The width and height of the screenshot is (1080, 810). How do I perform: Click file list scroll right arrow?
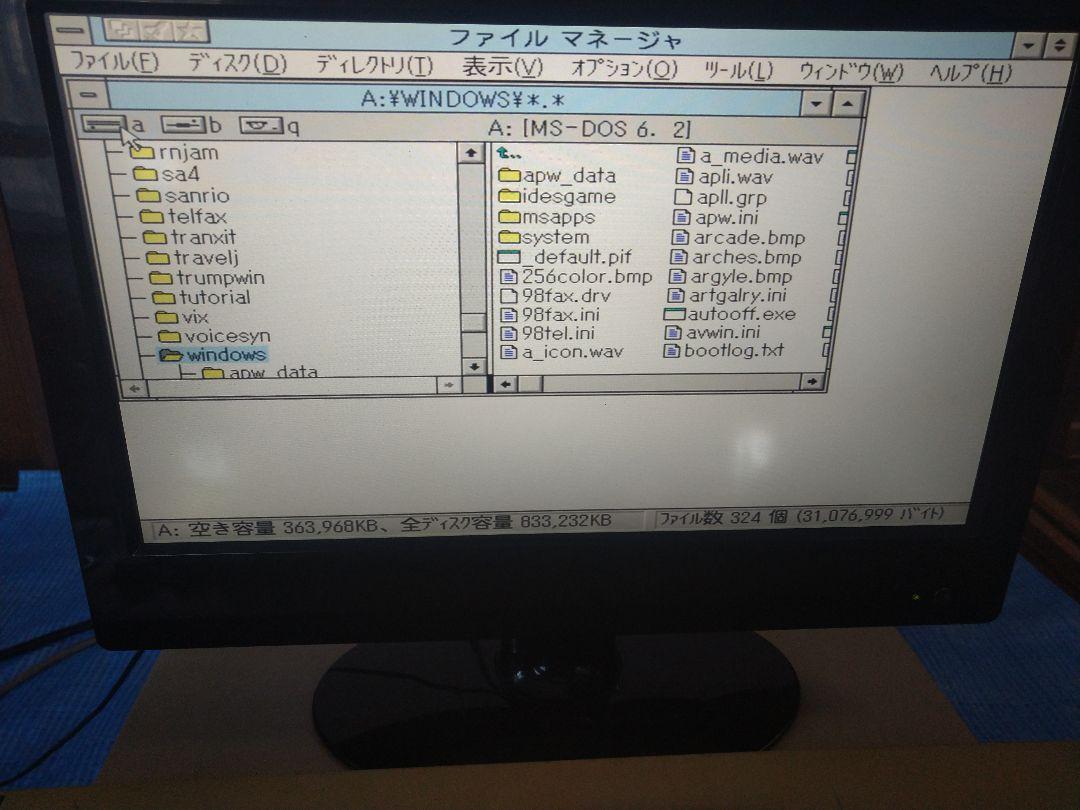(812, 381)
